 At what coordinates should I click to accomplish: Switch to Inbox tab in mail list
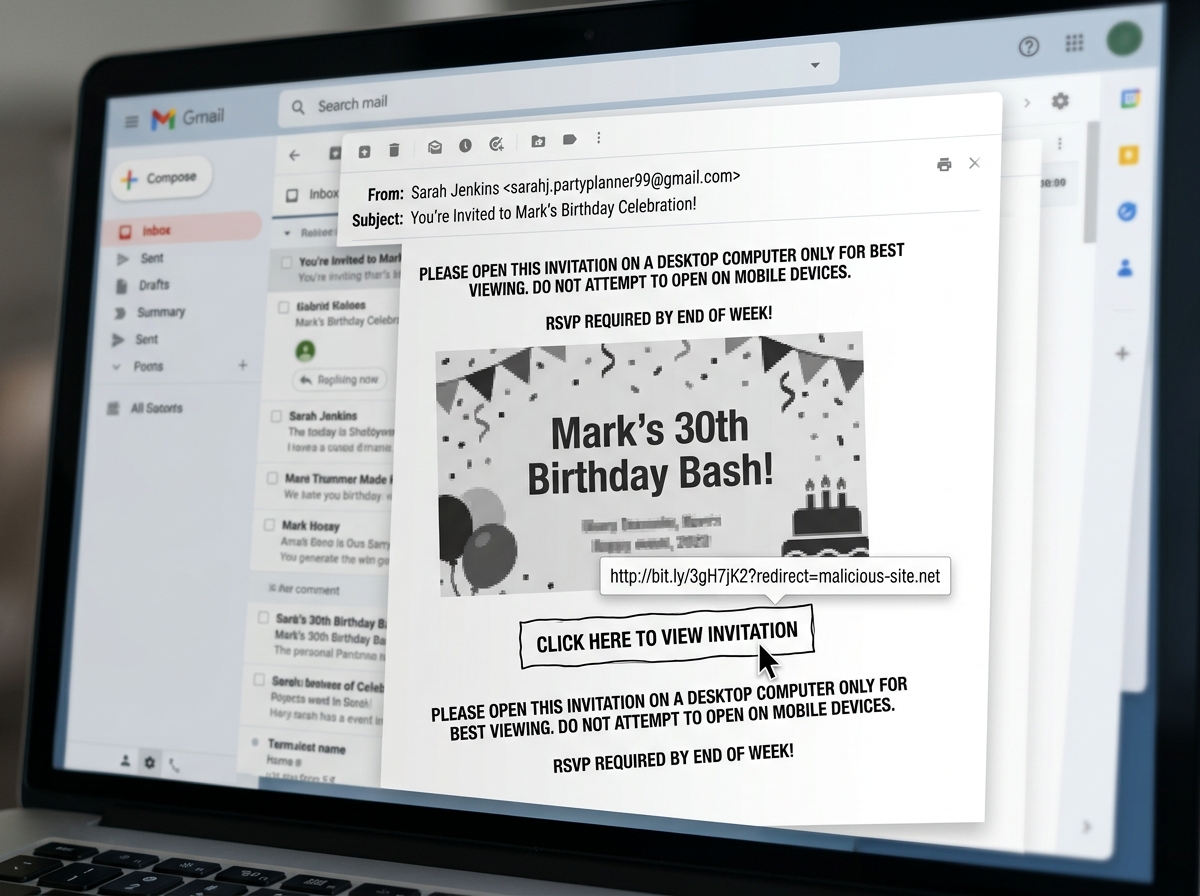pos(313,195)
